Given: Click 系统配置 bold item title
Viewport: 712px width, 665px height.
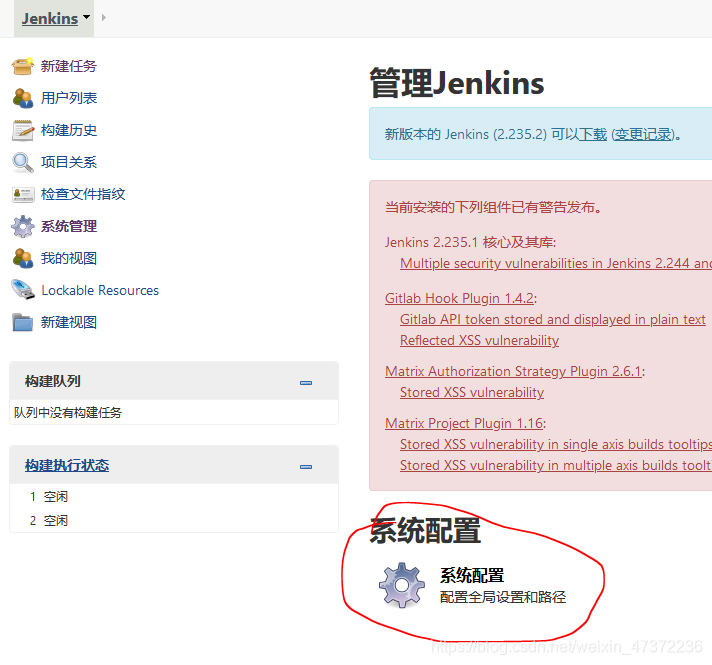Looking at the screenshot, I should point(472,576).
